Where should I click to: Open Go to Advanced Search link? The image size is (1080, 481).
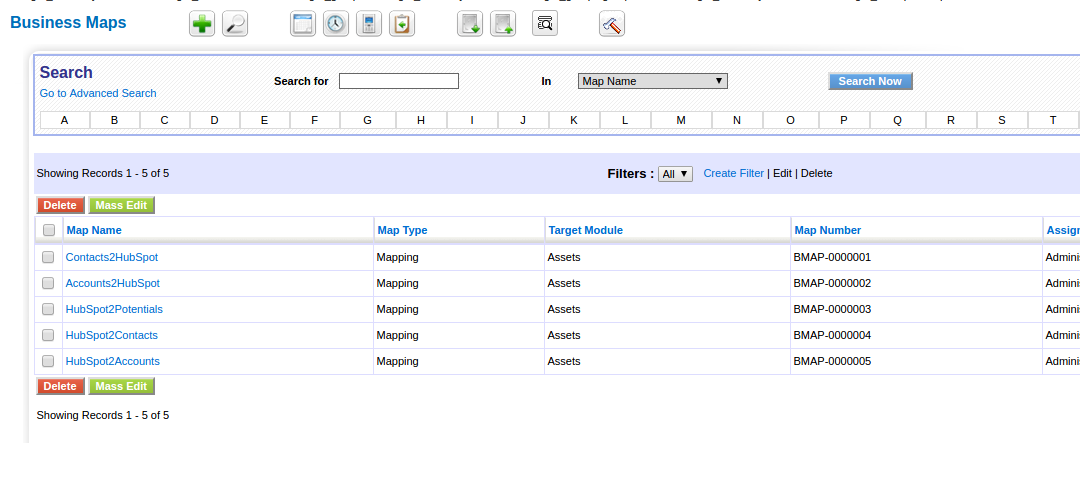pyautogui.click(x=98, y=93)
